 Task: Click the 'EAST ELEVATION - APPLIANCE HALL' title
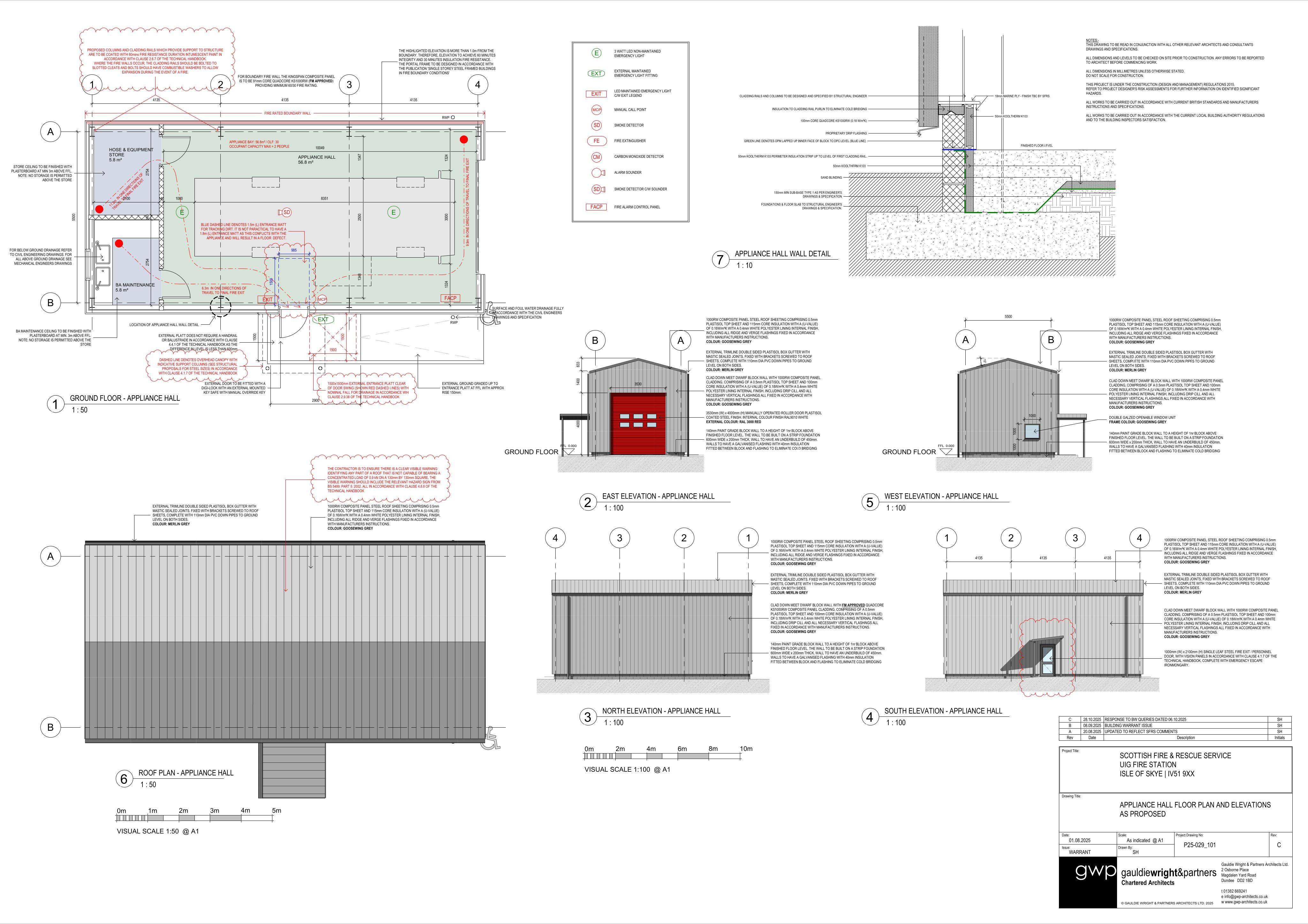(658, 496)
